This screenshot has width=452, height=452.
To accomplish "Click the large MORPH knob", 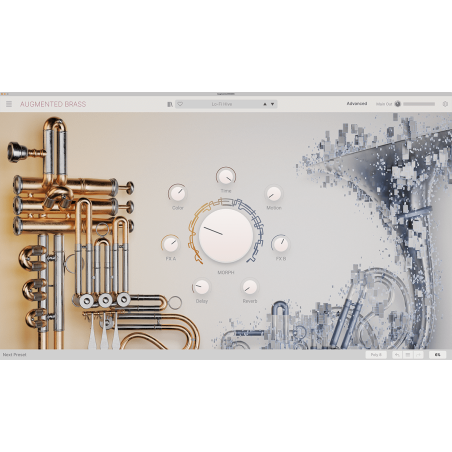I will click(226, 235).
